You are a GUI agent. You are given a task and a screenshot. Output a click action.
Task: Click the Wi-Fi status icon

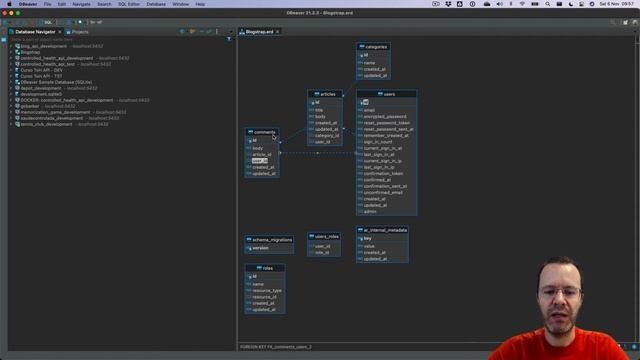pyautogui.click(x=522, y=4)
